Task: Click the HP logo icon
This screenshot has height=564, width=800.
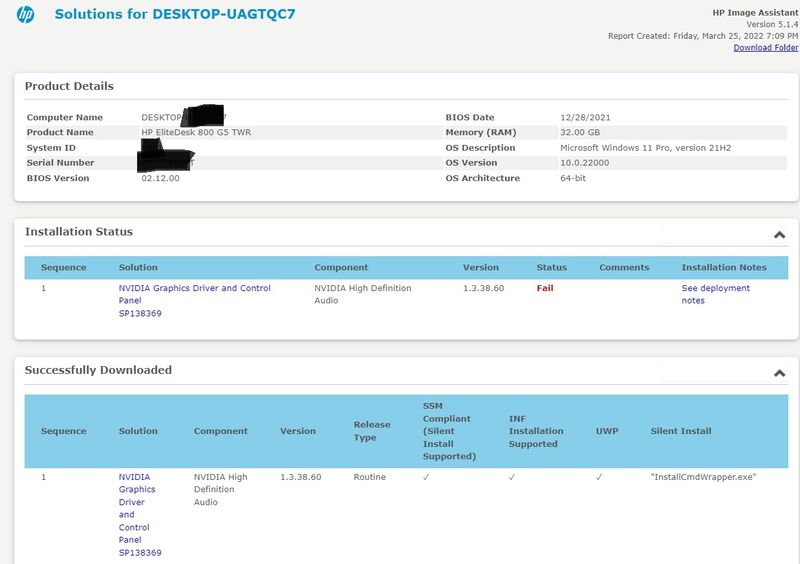Action: (x=26, y=14)
